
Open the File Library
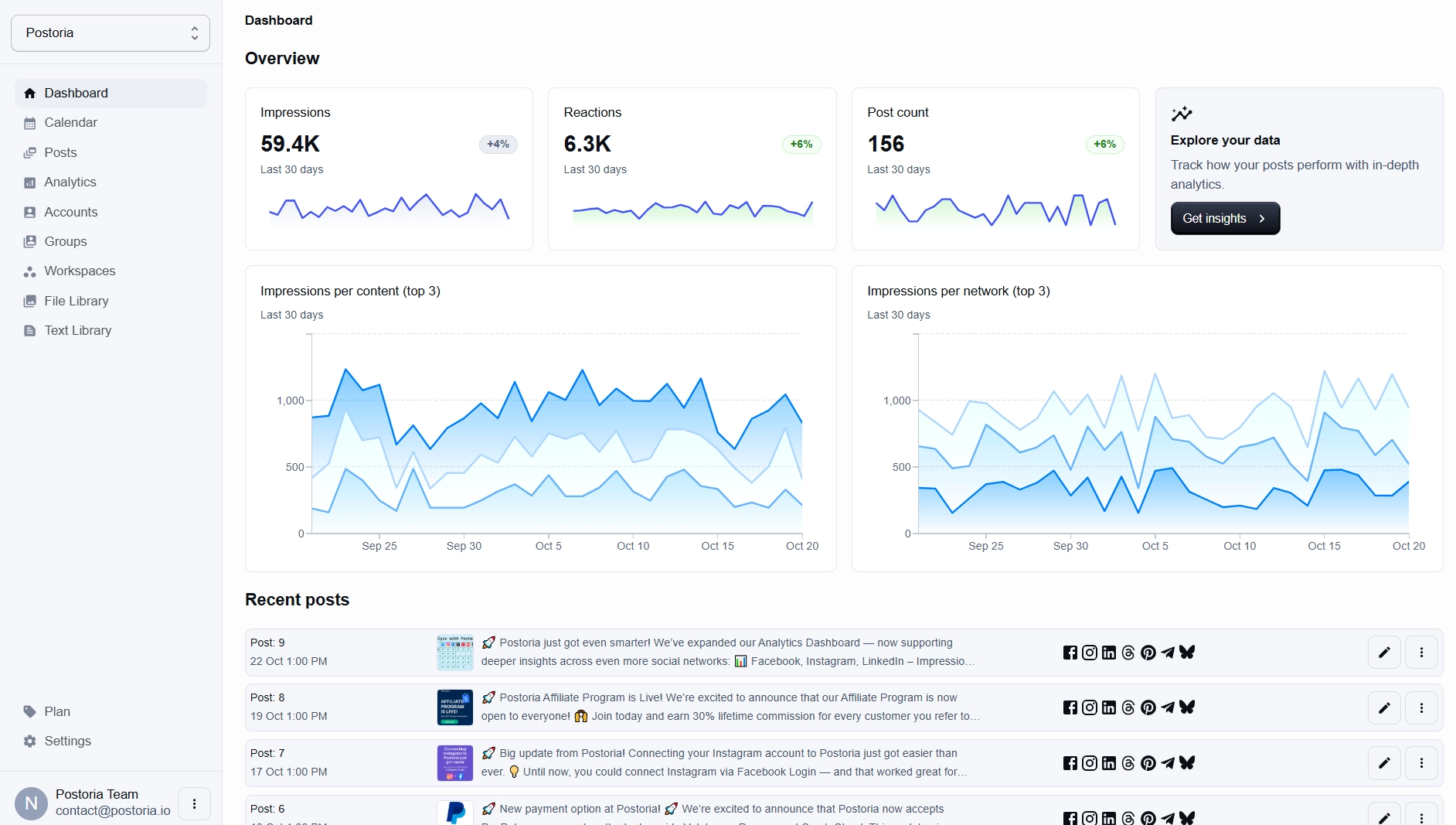76,301
